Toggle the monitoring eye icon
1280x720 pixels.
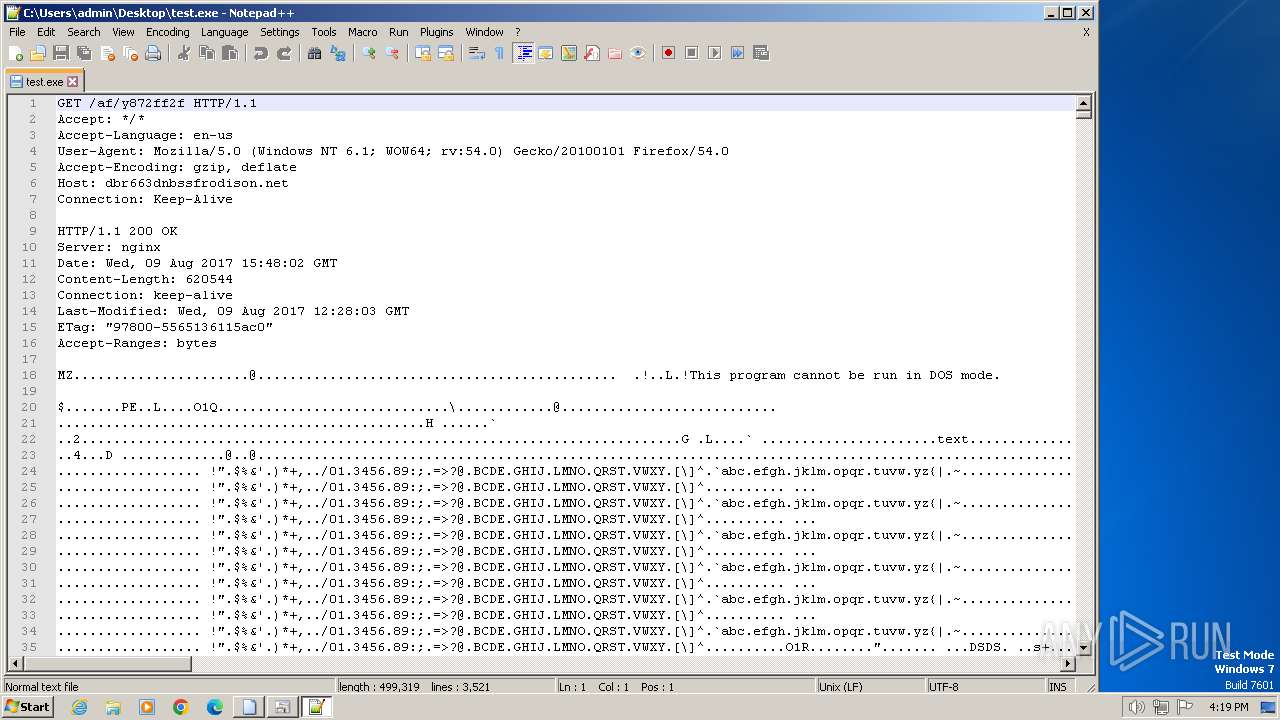click(x=638, y=53)
